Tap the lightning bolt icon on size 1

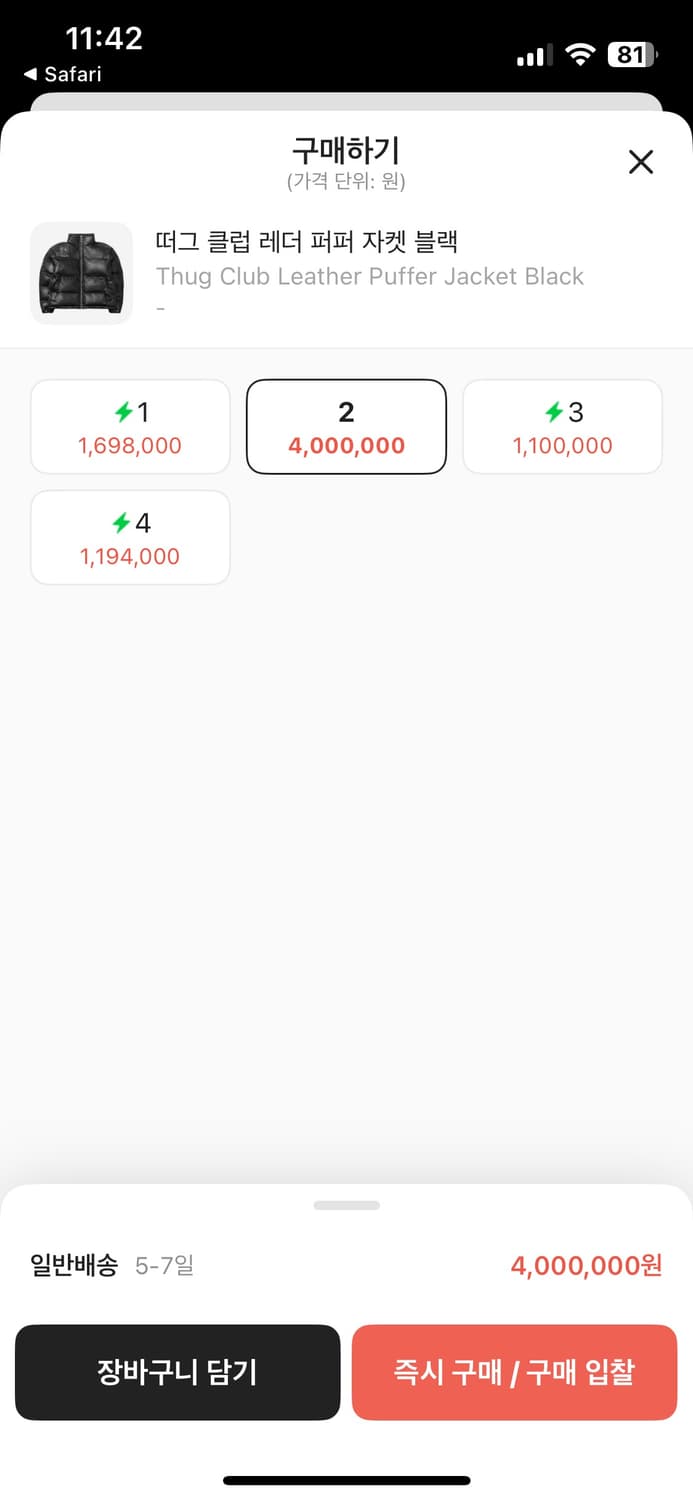click(x=123, y=411)
